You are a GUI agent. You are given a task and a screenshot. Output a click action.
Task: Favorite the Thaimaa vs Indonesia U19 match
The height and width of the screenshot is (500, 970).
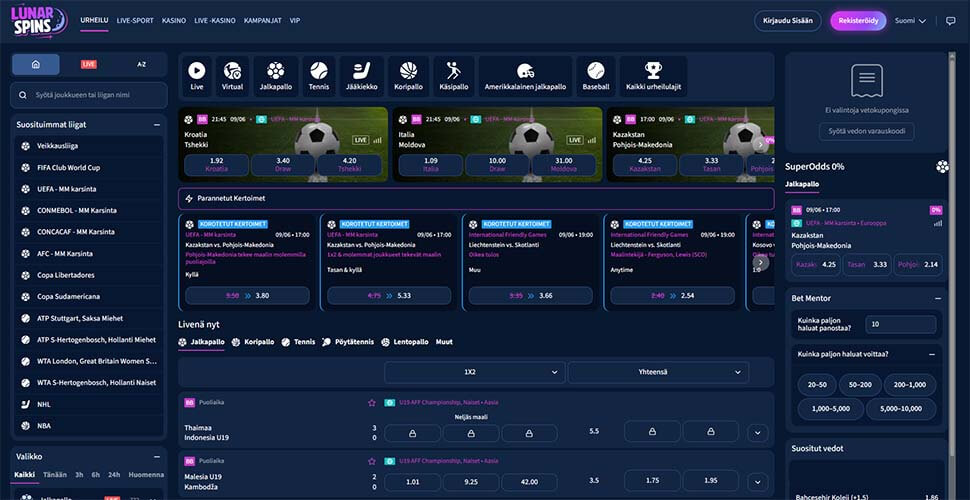click(x=372, y=403)
